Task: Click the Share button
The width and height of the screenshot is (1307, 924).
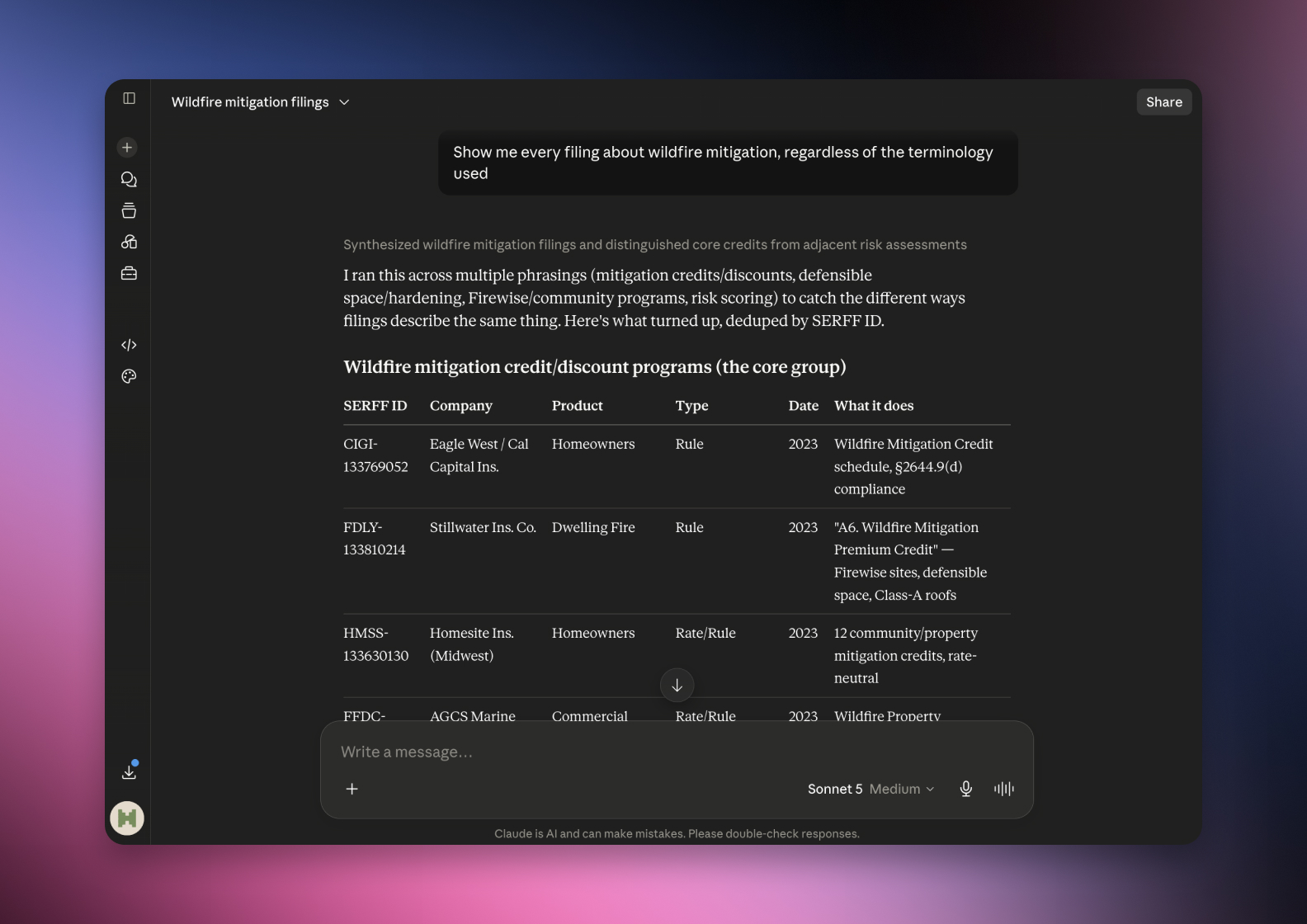Action: click(1163, 102)
